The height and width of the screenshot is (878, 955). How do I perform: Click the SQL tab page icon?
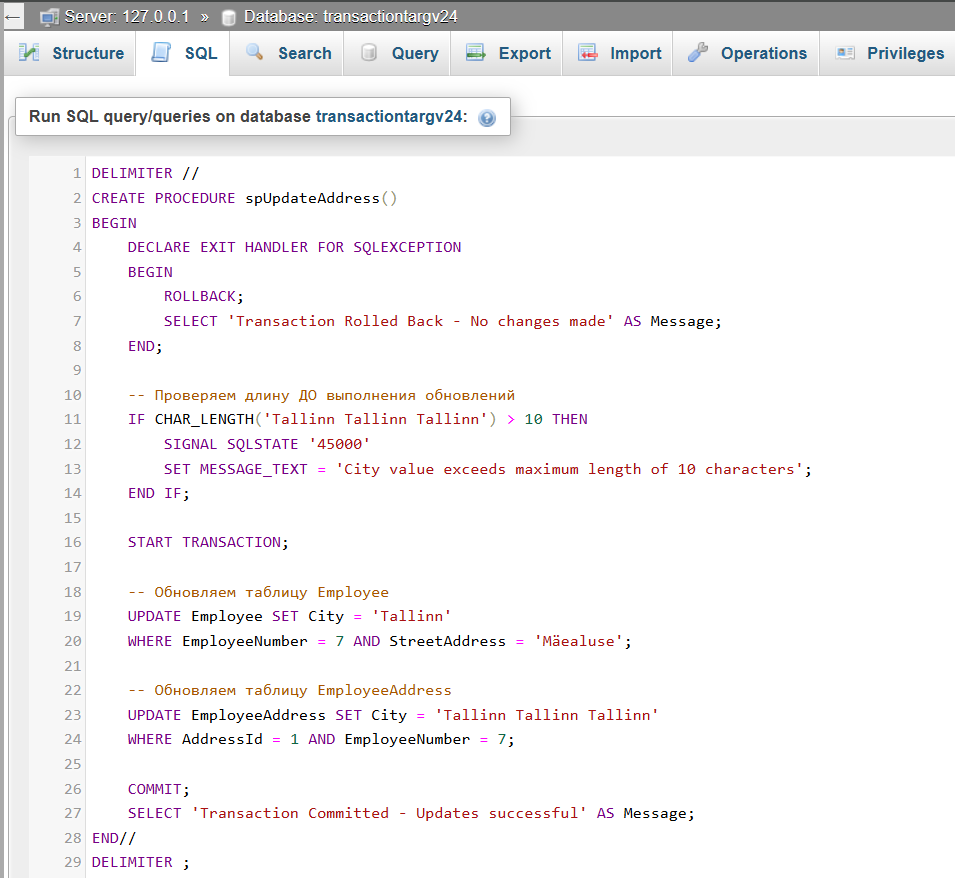coord(161,53)
